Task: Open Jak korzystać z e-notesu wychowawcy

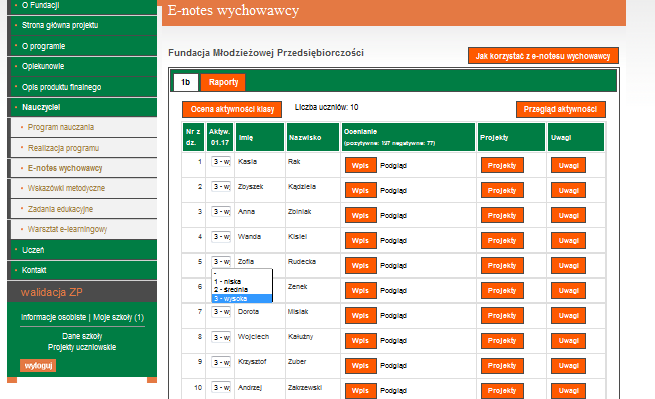Action: click(x=543, y=56)
